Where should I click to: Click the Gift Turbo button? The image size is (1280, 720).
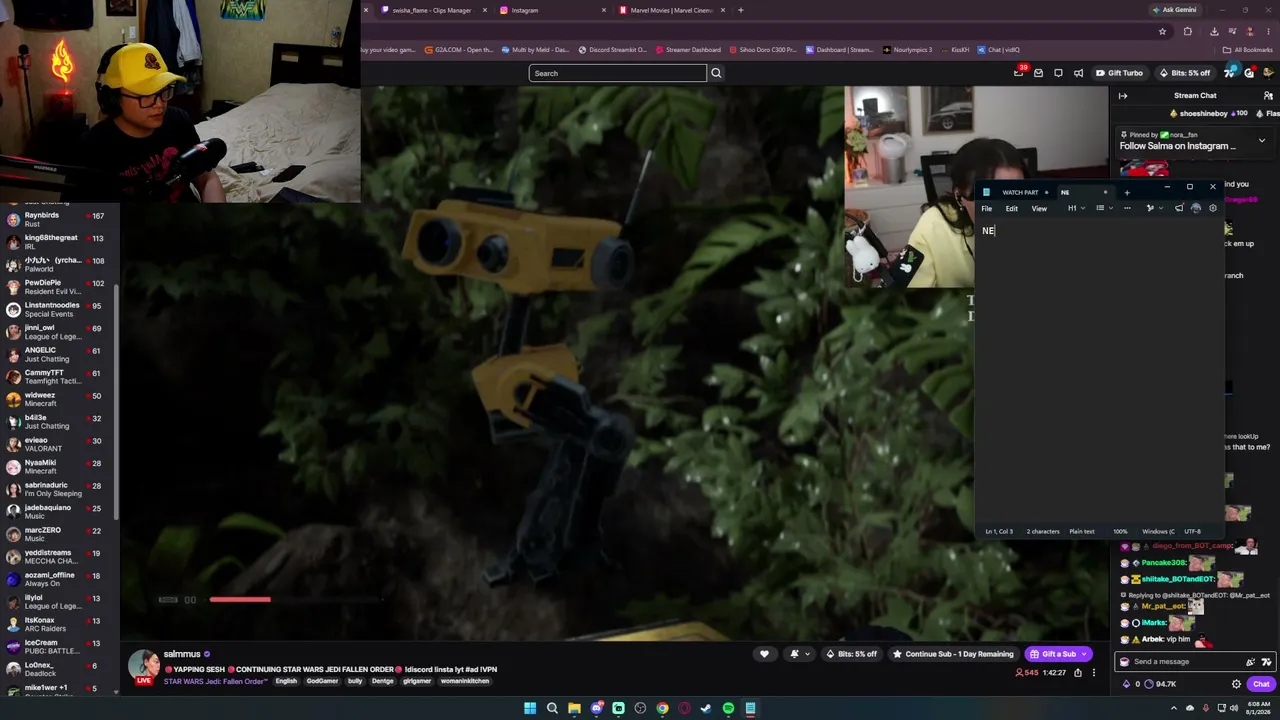point(1119,73)
